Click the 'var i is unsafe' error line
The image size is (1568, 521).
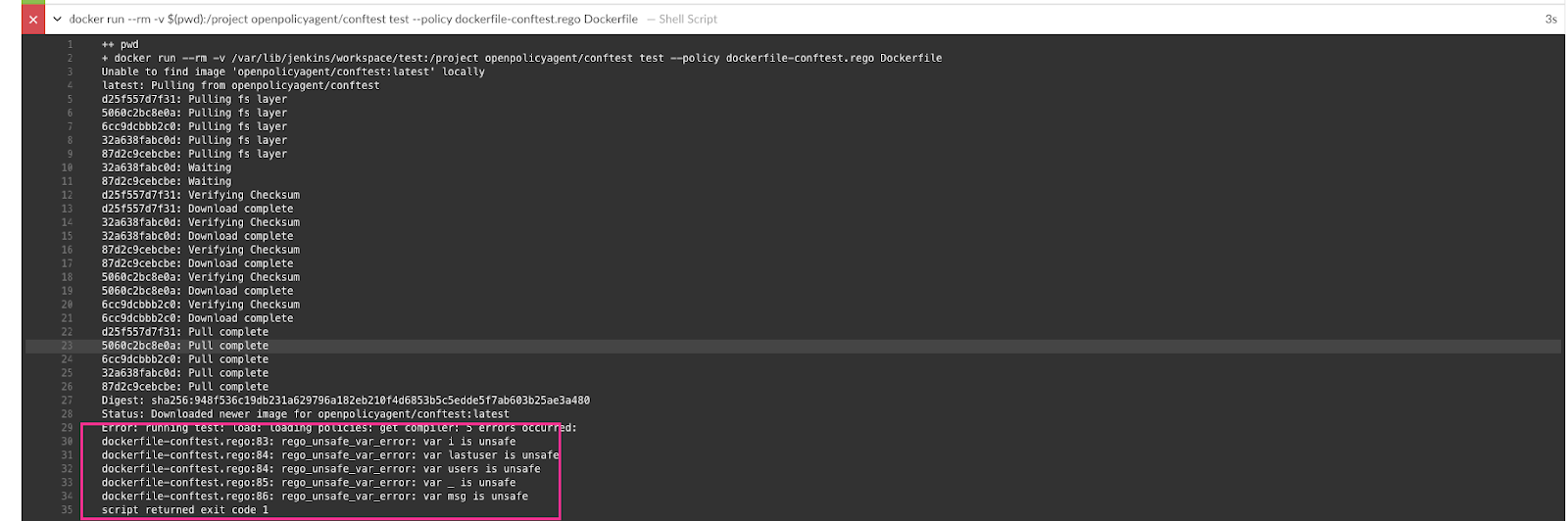[308, 442]
